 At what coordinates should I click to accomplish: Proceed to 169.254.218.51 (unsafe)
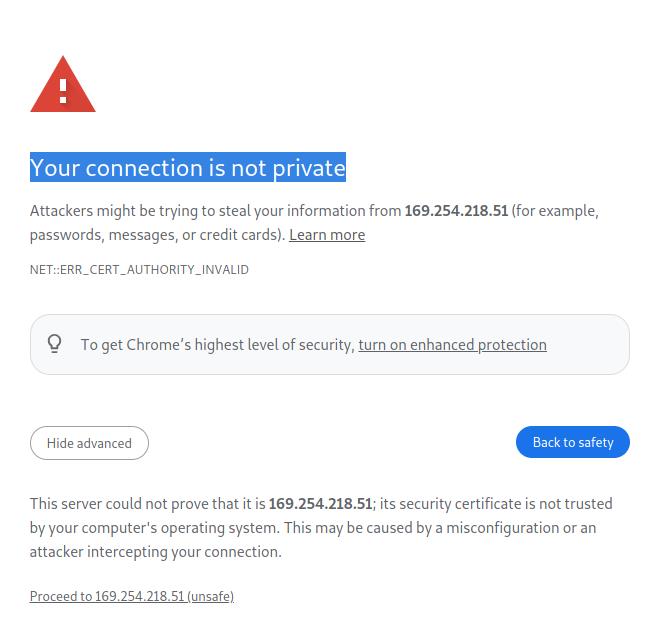click(132, 596)
